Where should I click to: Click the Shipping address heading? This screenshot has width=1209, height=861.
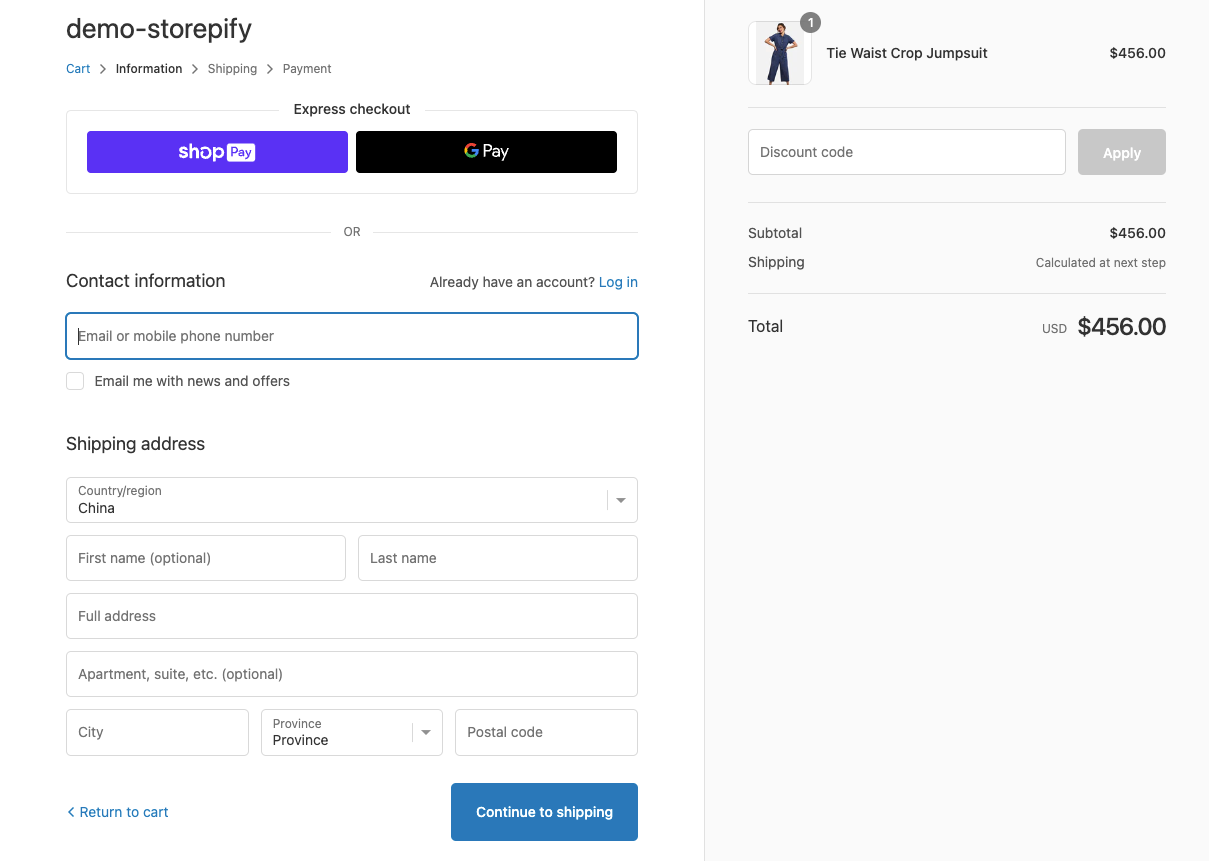click(135, 444)
